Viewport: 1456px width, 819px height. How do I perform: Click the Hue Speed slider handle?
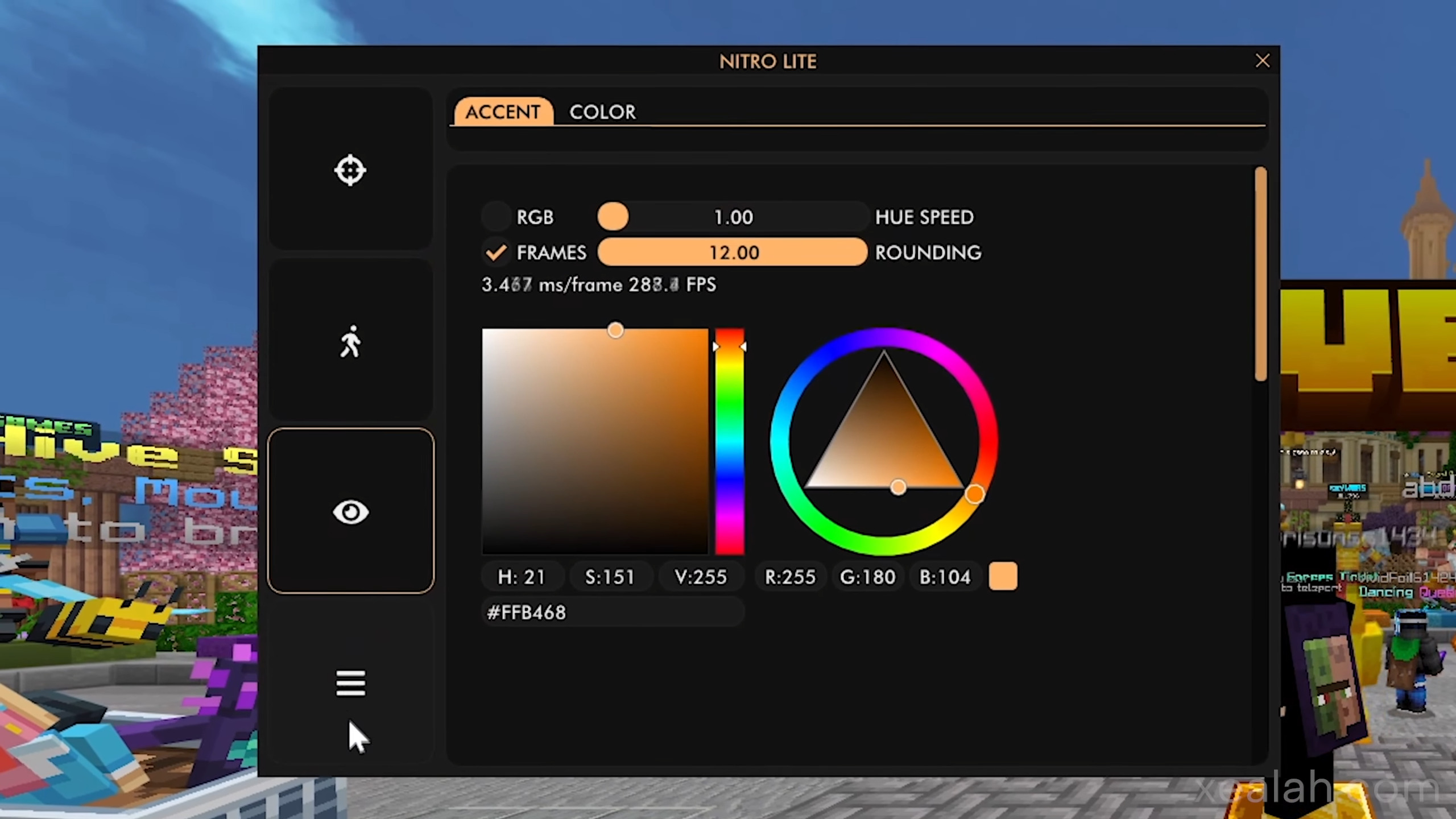pyautogui.click(x=613, y=217)
